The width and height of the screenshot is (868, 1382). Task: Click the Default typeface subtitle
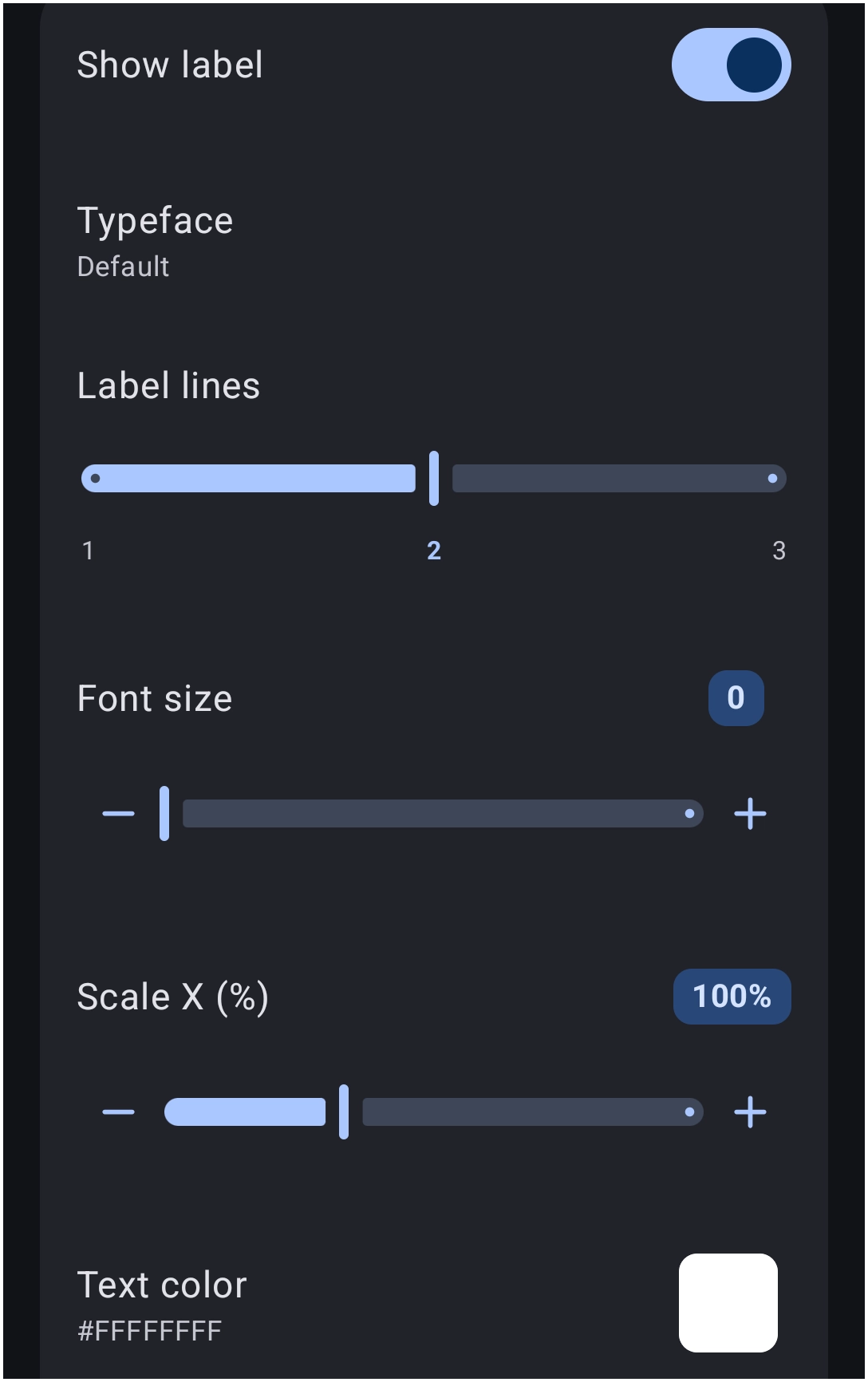[123, 267]
